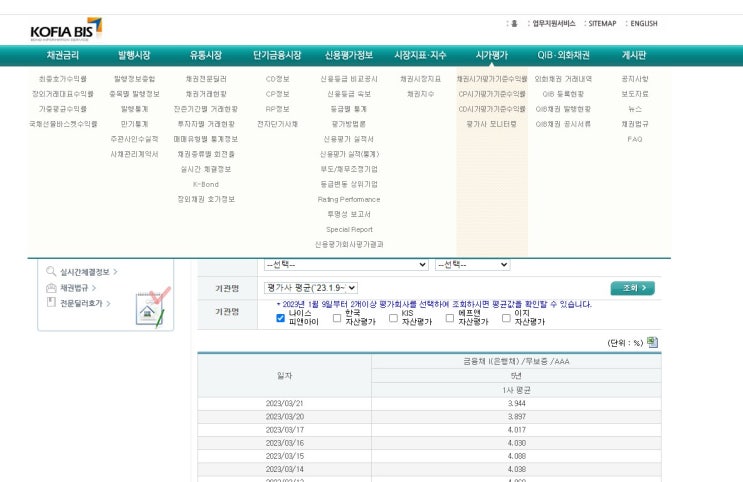Image resolution: width=743 pixels, height=482 pixels.
Task: Click the notepad house illustration in sidebar
Action: [153, 307]
